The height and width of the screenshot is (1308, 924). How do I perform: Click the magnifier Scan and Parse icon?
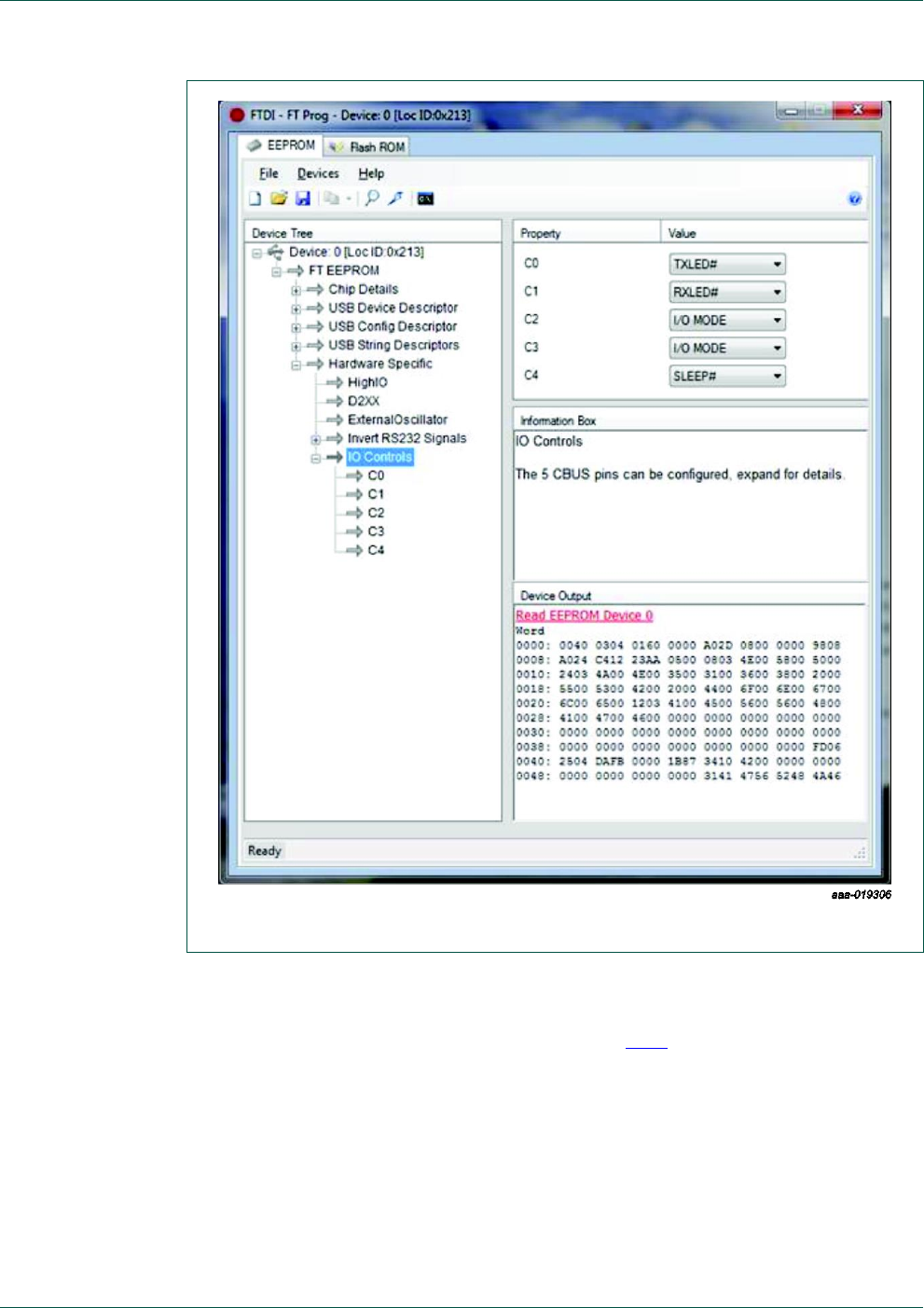point(372,199)
